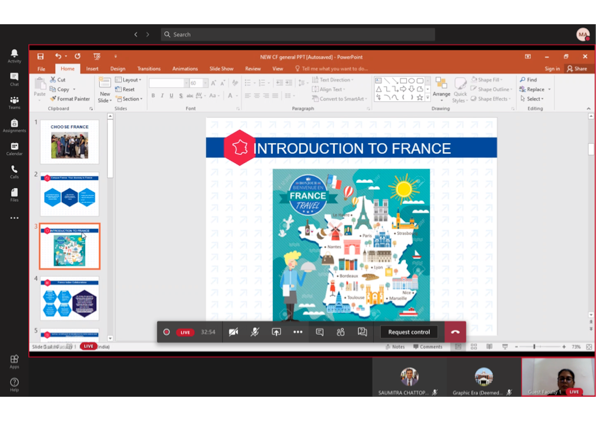The height and width of the screenshot is (421, 596).
Task: Click Tell me what you want to do
Action: coord(331,69)
